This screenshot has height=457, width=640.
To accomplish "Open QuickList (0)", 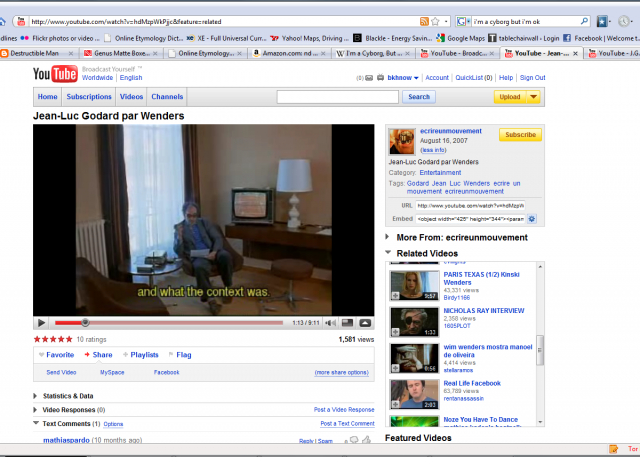I will coord(473,78).
